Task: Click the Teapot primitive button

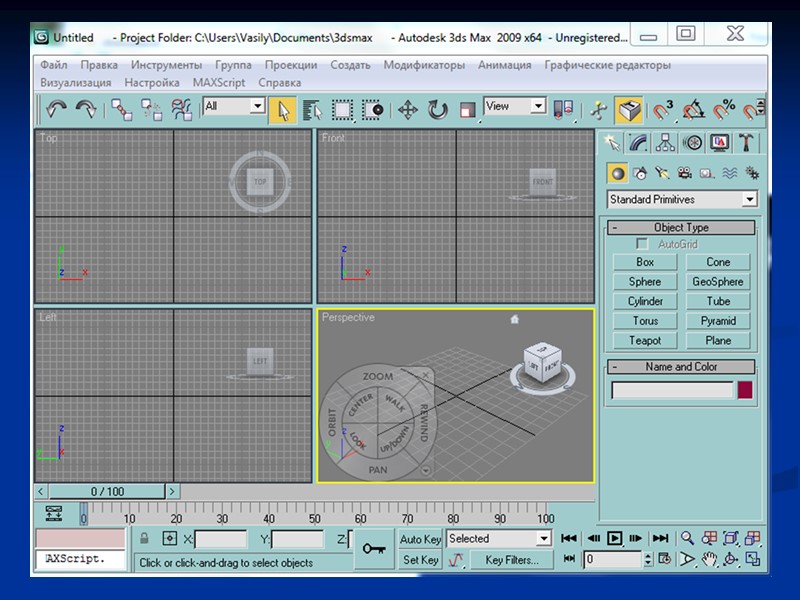Action: click(x=645, y=340)
